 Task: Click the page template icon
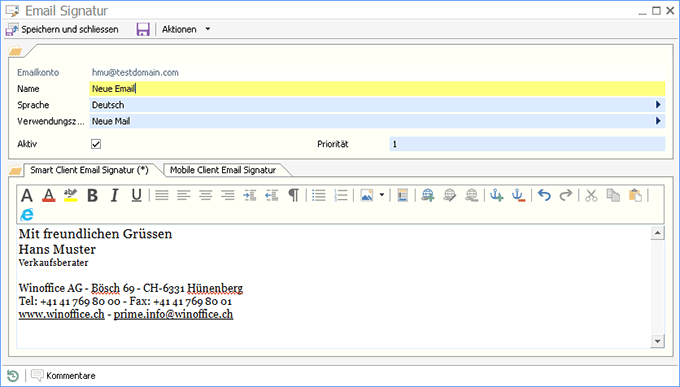402,196
